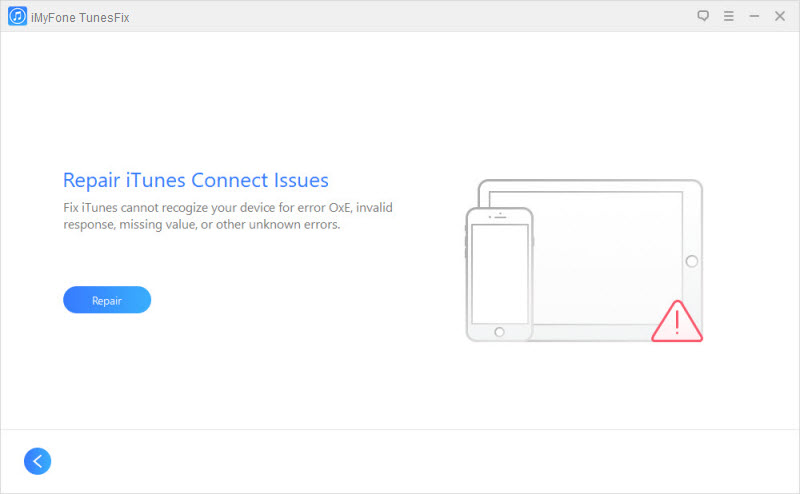
Task: Click the red warning triangle icon
Action: 677,322
